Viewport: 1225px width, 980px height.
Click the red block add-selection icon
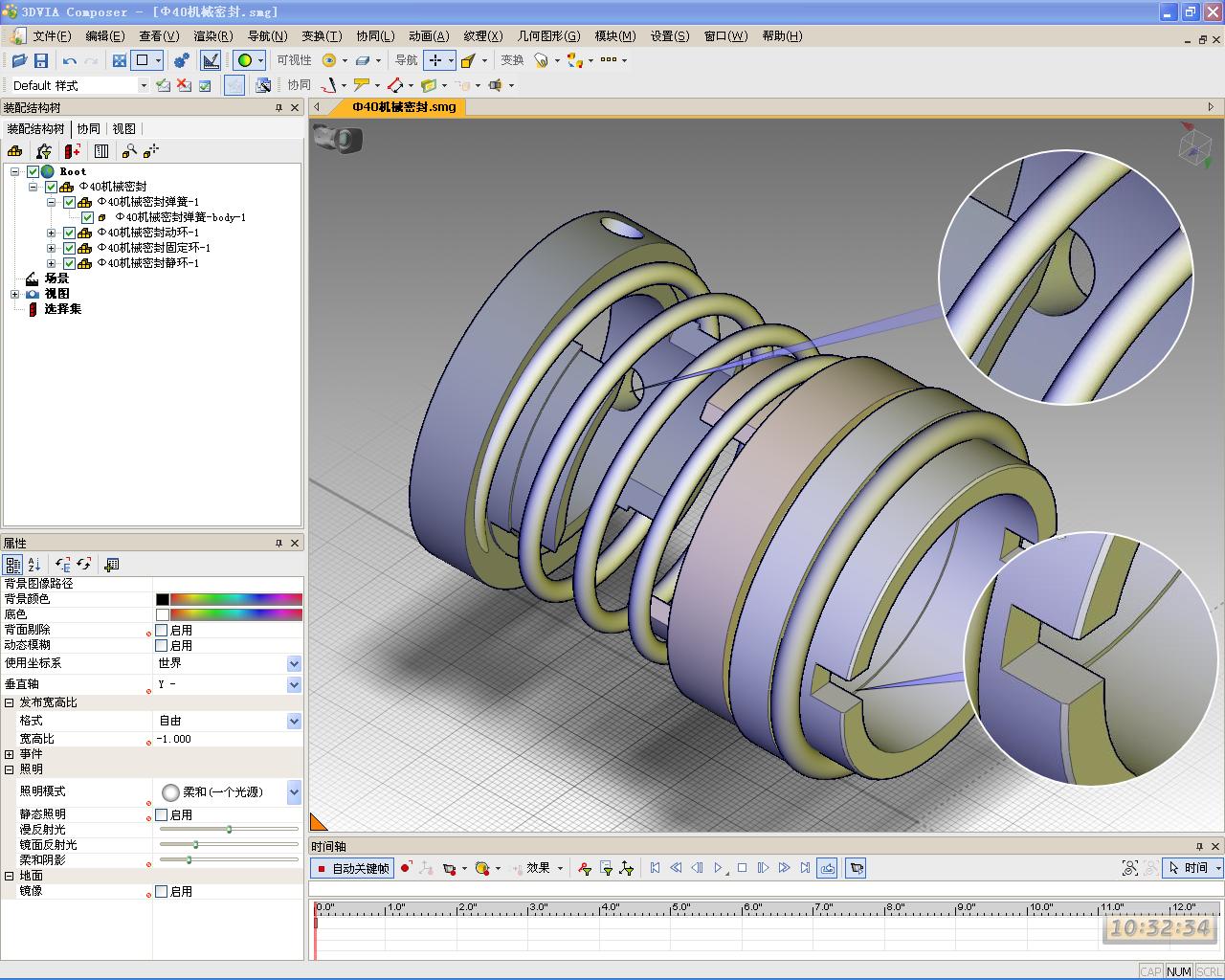click(73, 151)
